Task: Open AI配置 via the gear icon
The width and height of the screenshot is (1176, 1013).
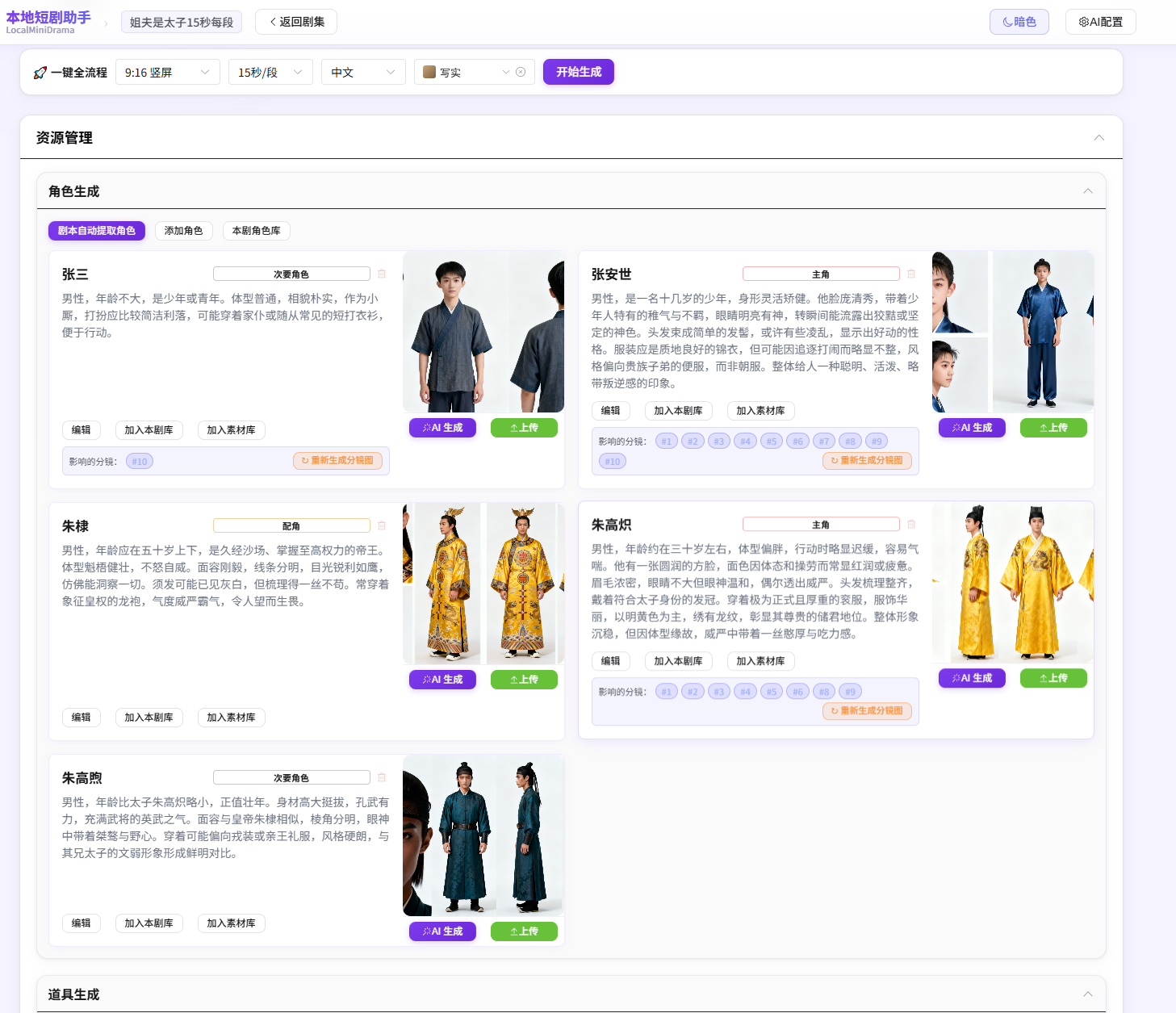Action: tap(1083, 22)
